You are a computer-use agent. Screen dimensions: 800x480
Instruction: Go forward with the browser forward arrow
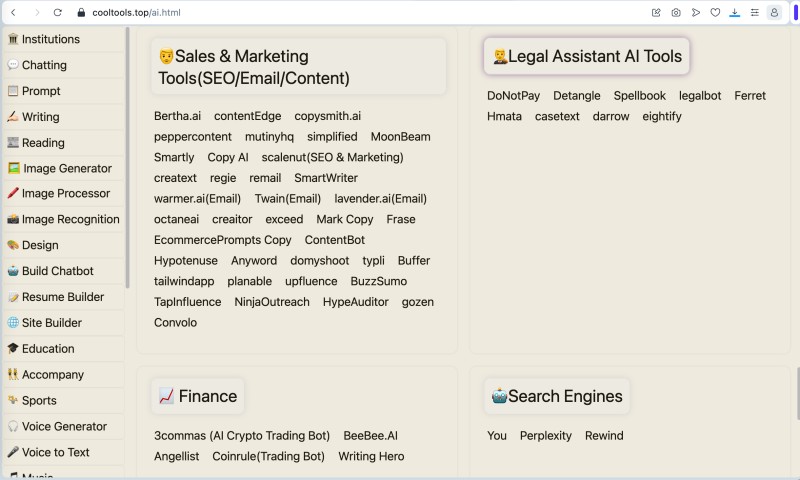point(37,13)
